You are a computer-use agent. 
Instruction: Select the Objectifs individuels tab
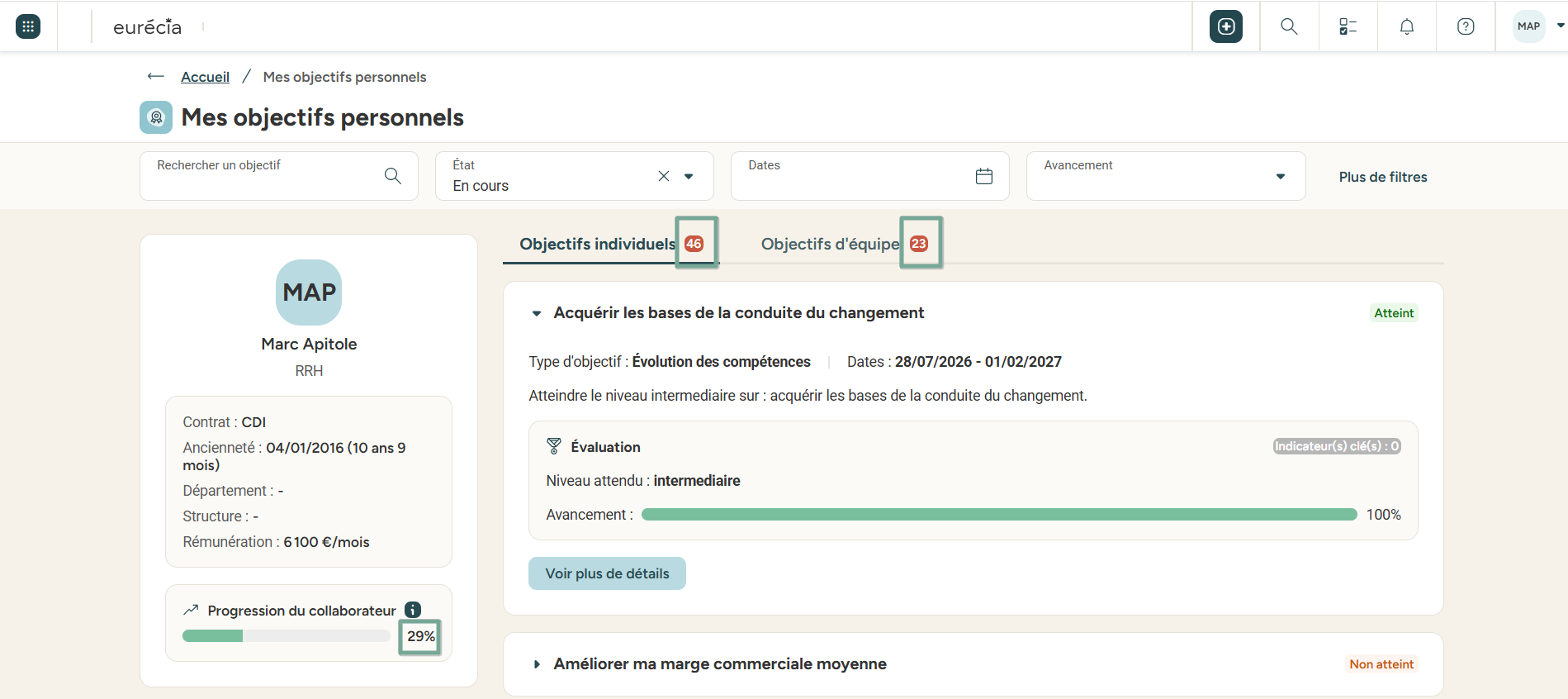coord(611,244)
